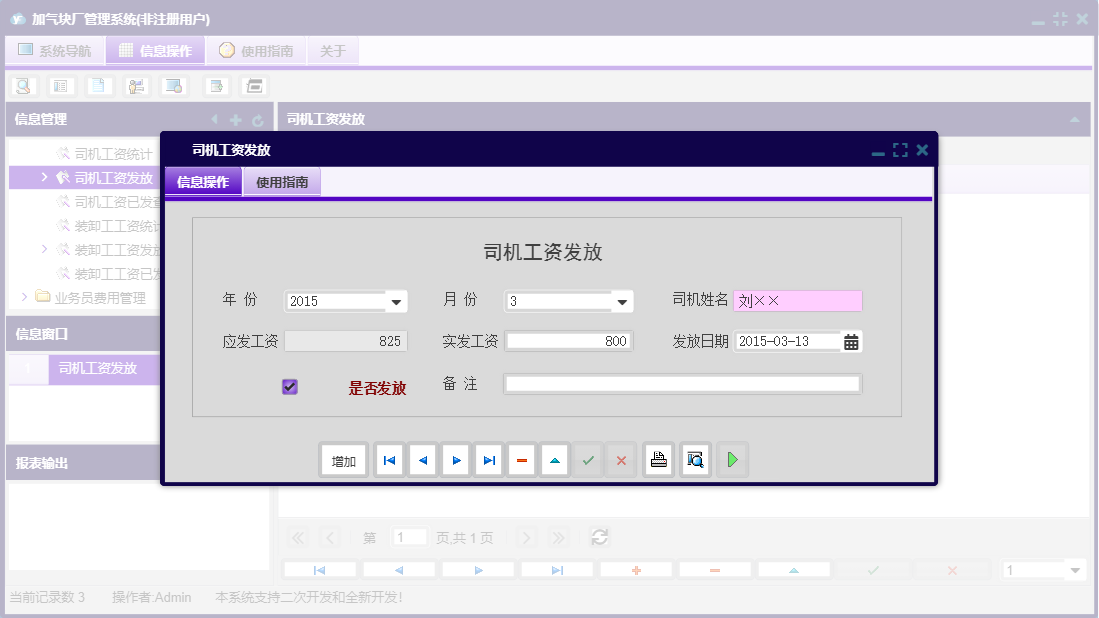Click the next record arrow icon

[x=455, y=459]
